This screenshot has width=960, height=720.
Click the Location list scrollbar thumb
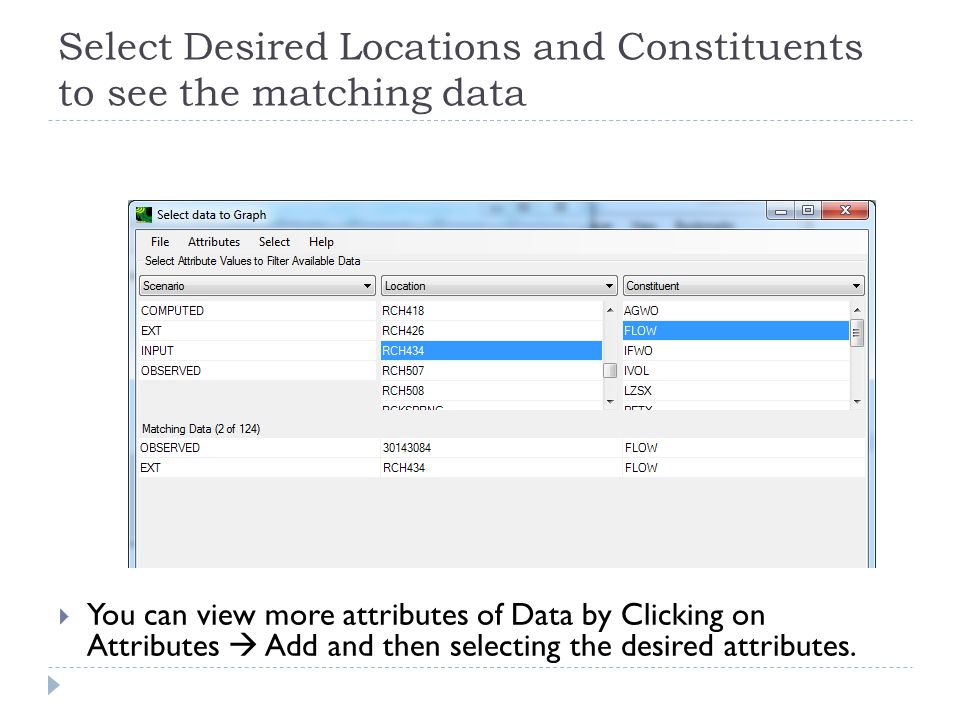tap(610, 371)
